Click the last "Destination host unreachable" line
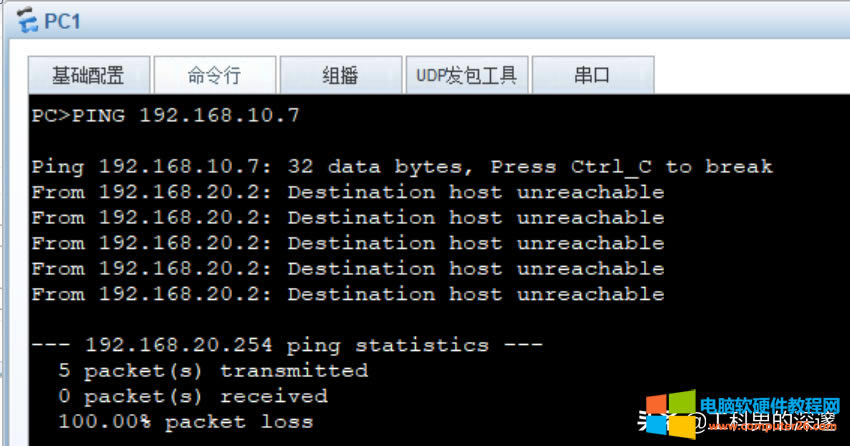This screenshot has width=850, height=446. click(x=347, y=294)
